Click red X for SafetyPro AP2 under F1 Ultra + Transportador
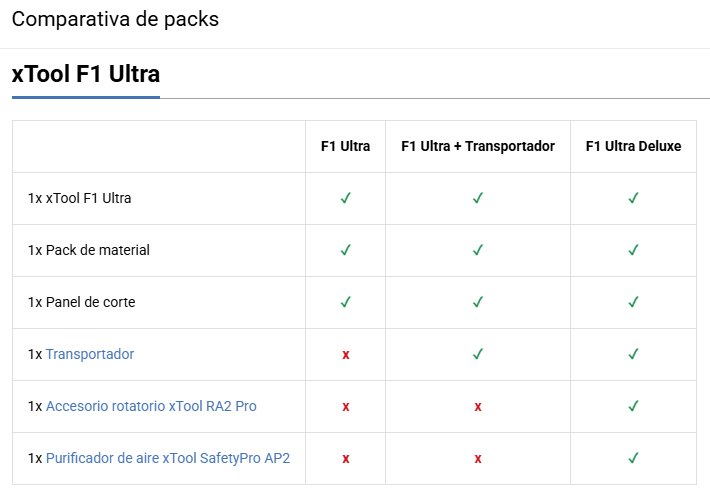 coord(478,459)
